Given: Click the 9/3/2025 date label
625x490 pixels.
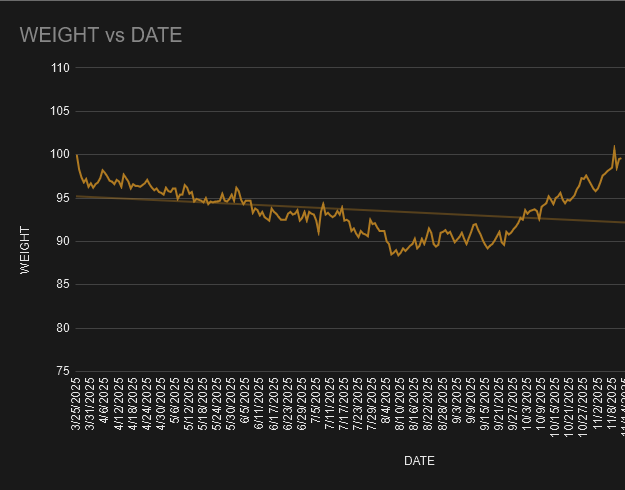Looking at the screenshot, I should coord(457,401).
